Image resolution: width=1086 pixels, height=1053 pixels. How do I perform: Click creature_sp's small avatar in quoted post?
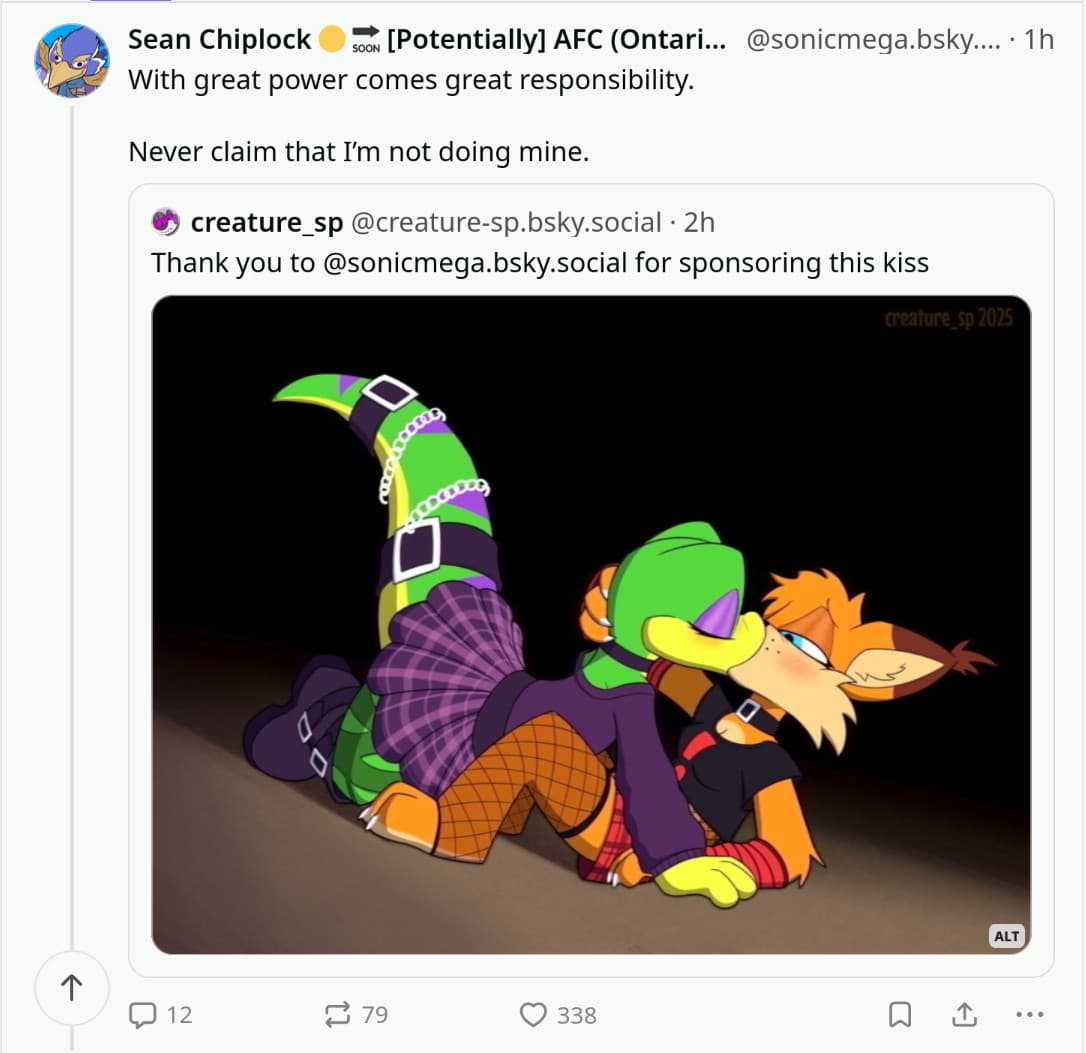coord(166,222)
